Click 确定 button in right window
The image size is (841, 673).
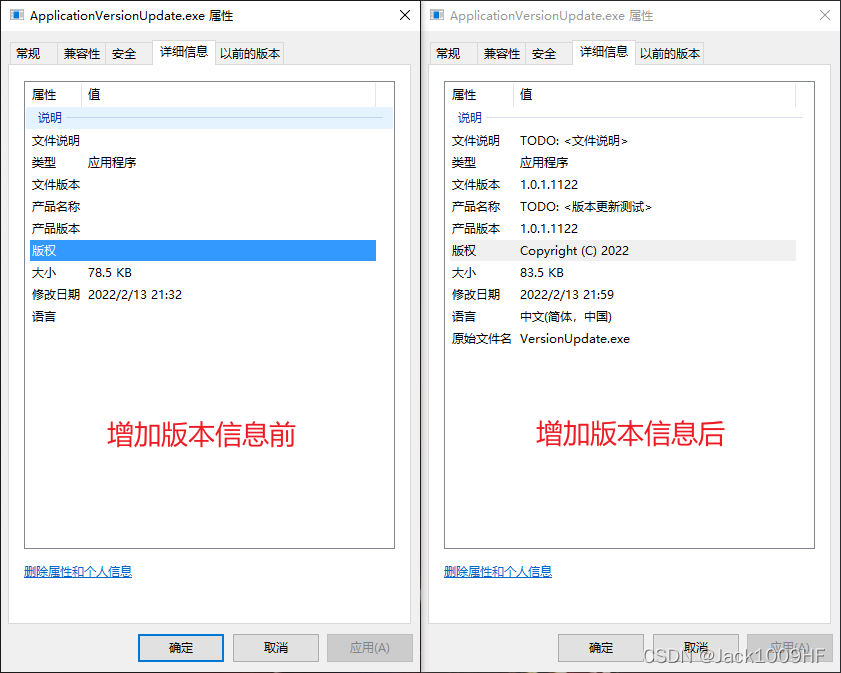point(601,648)
